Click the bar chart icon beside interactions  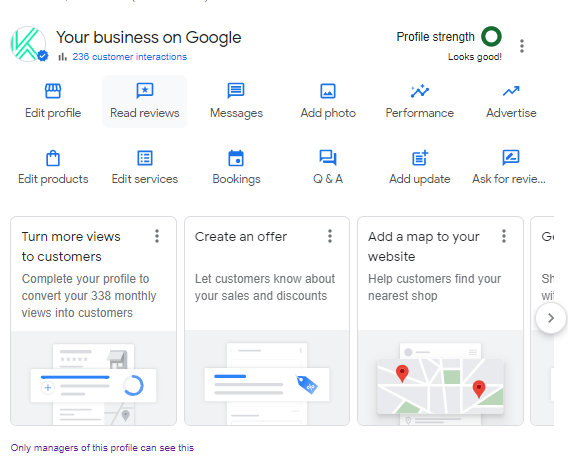click(x=62, y=57)
